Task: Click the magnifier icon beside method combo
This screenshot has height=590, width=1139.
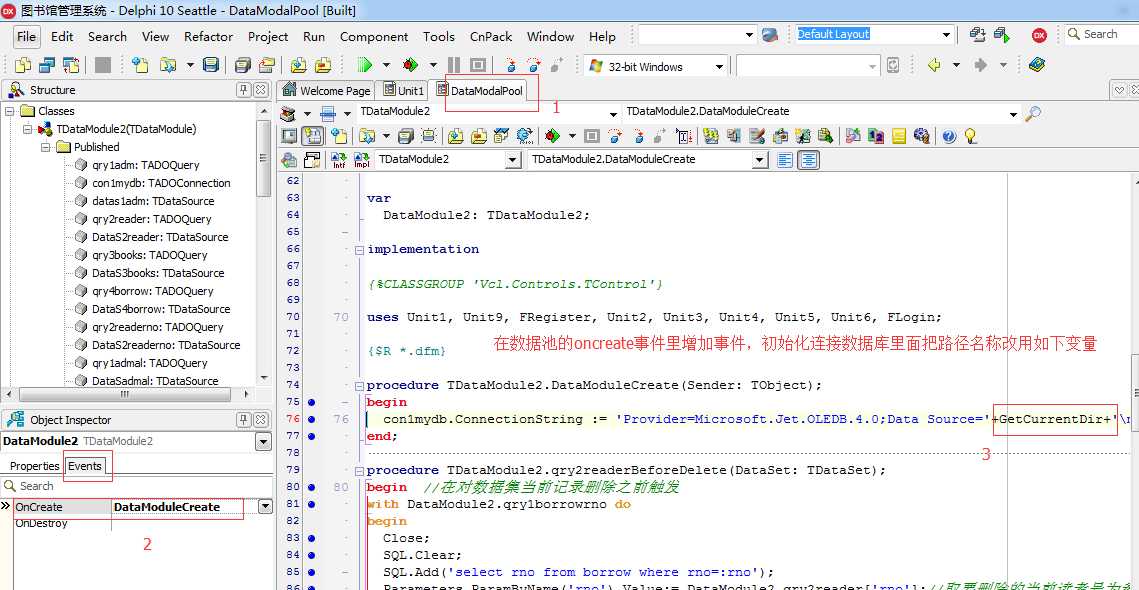Action: pyautogui.click(x=1033, y=113)
